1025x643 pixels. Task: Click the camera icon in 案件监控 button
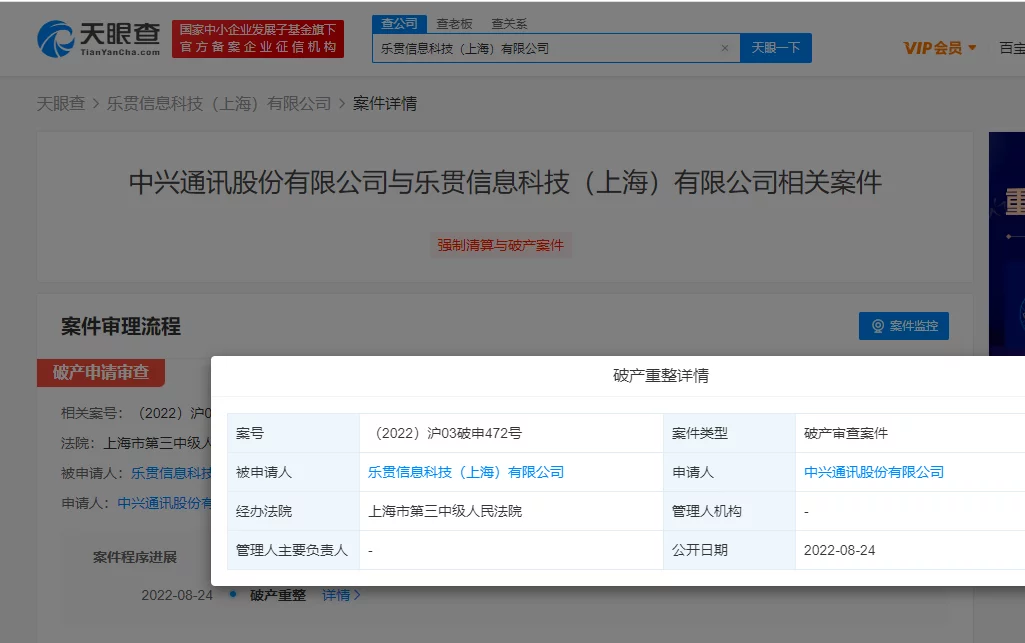point(878,325)
